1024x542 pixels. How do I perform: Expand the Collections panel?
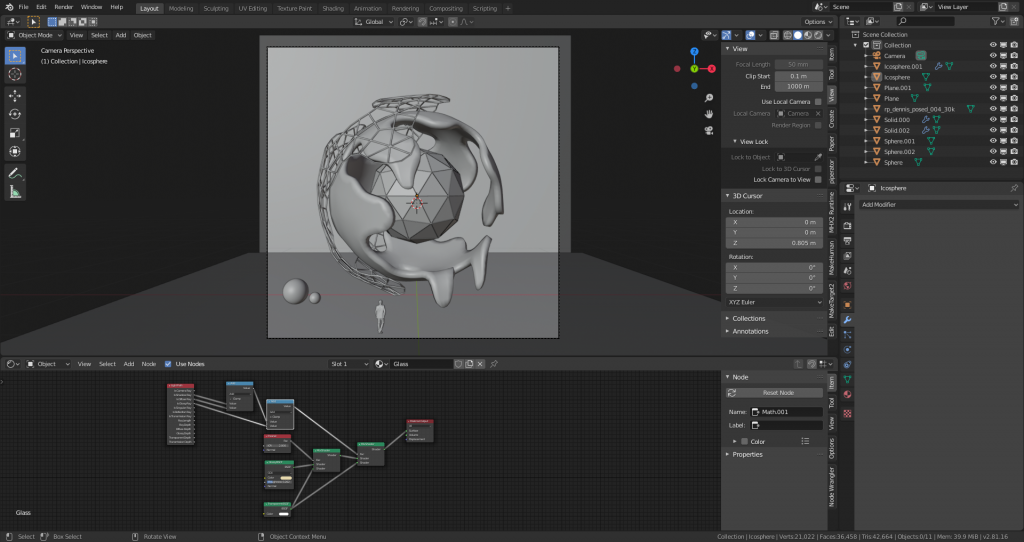[x=748, y=319]
